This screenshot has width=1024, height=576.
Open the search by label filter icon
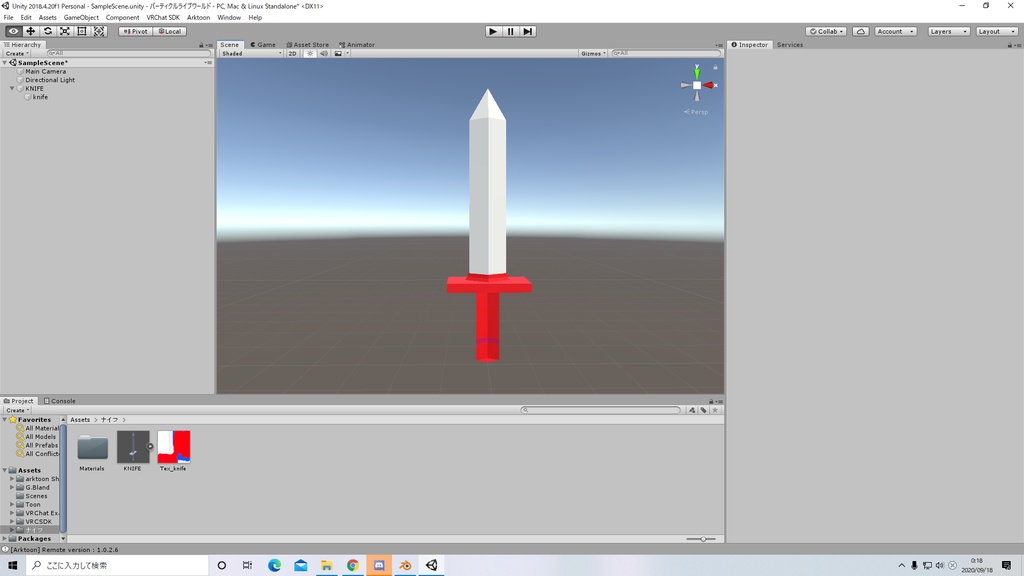(x=703, y=410)
